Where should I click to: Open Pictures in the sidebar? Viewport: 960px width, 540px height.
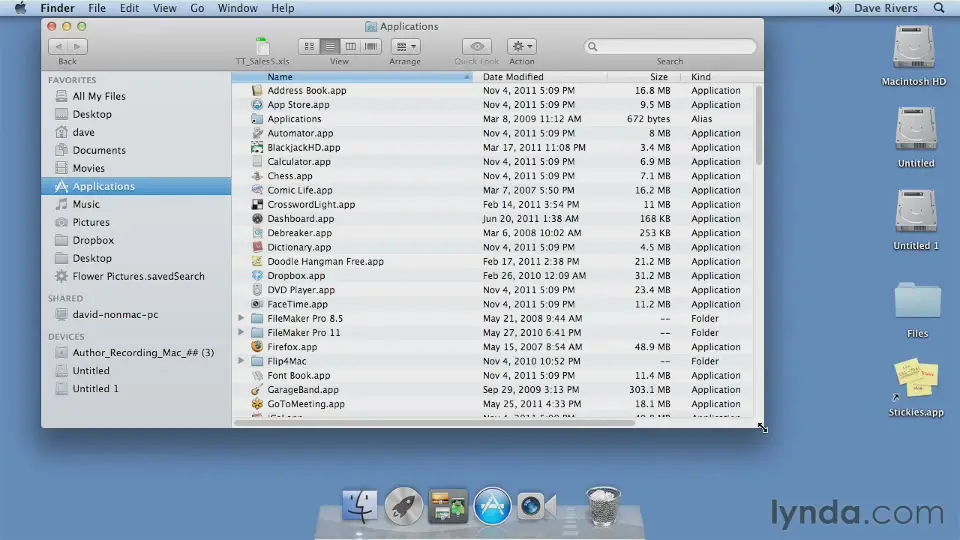point(91,222)
